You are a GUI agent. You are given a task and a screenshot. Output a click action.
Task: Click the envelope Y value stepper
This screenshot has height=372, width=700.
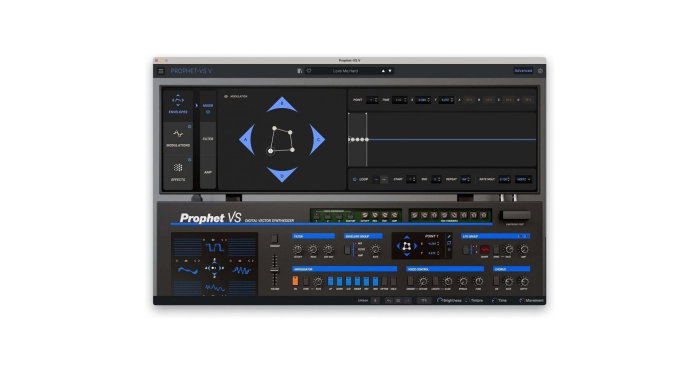coord(446,100)
